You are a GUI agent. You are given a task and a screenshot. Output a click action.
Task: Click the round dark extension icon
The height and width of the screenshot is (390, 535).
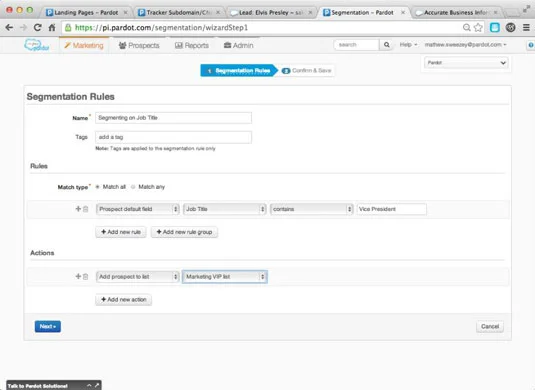pos(510,27)
